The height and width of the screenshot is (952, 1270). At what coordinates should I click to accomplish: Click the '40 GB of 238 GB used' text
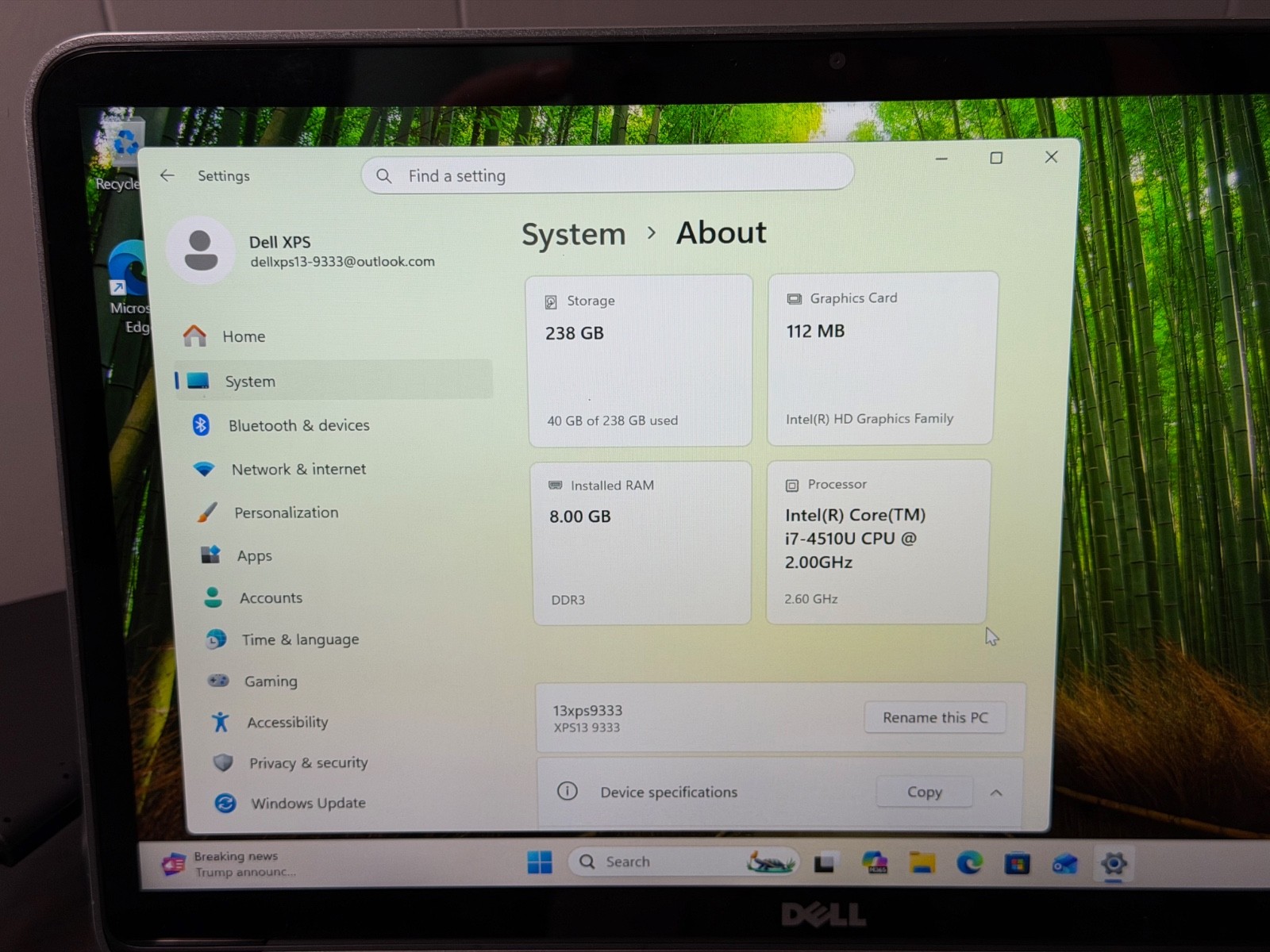(x=612, y=420)
